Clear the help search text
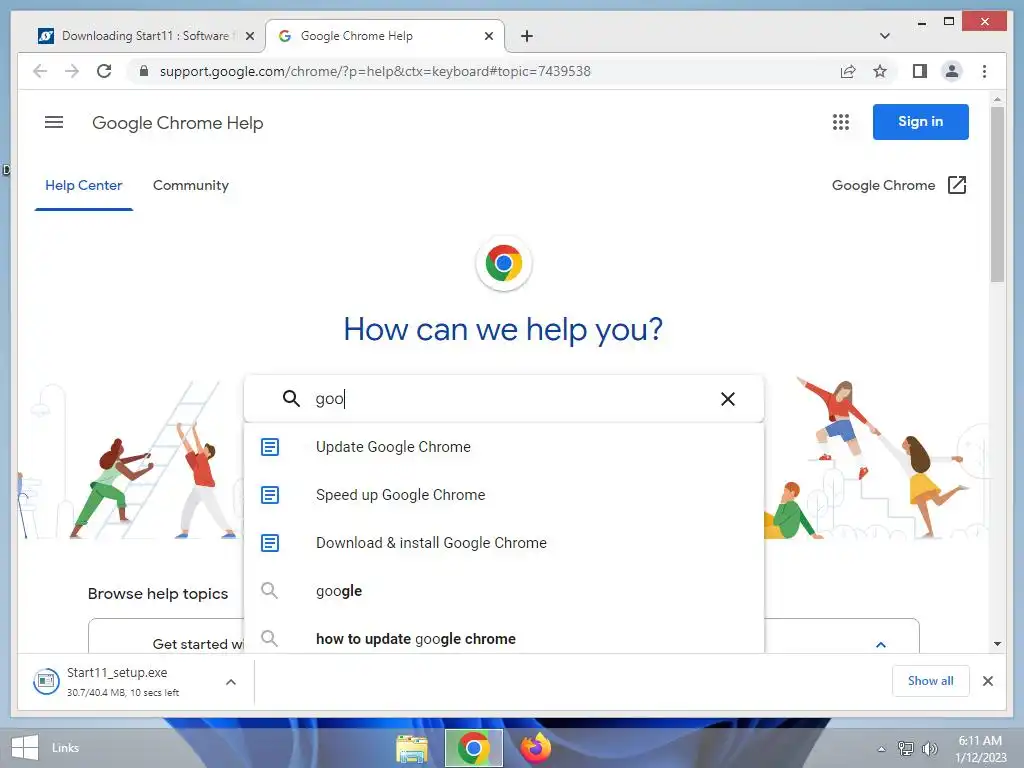This screenshot has height=768, width=1024. [728, 398]
